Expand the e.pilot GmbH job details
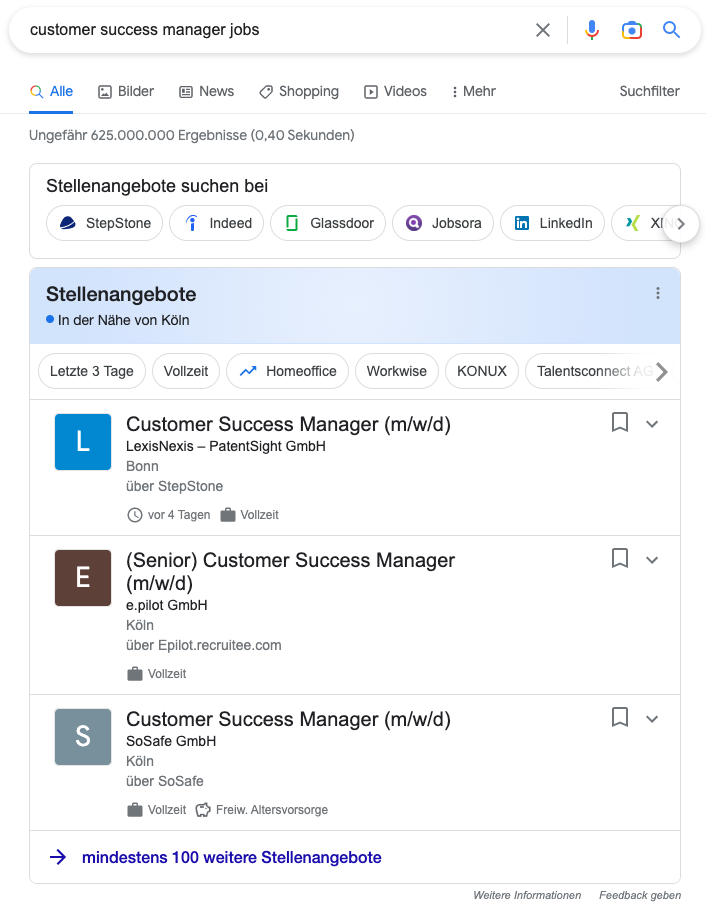Viewport: 706px width, 905px height. (x=652, y=560)
